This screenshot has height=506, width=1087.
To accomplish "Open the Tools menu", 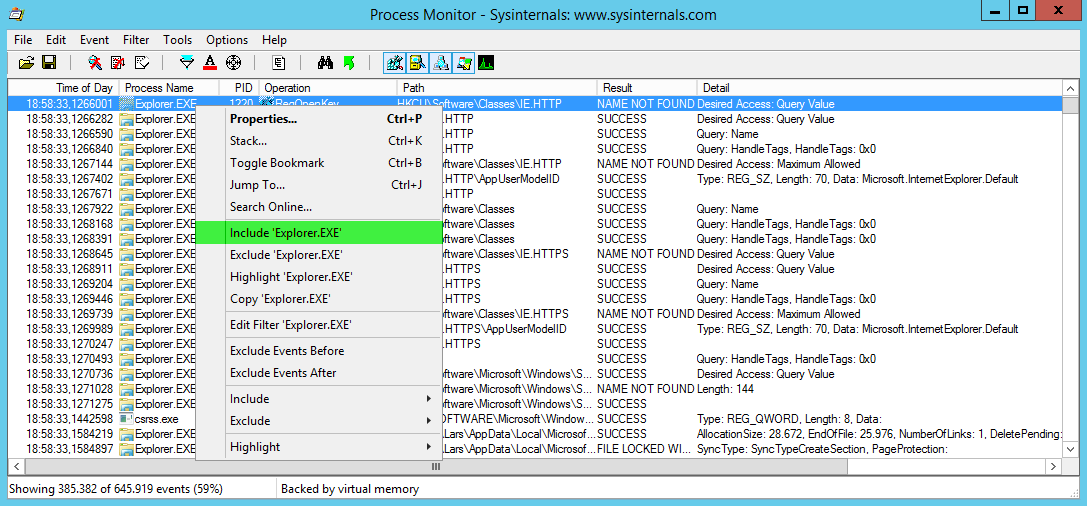I will click(178, 40).
